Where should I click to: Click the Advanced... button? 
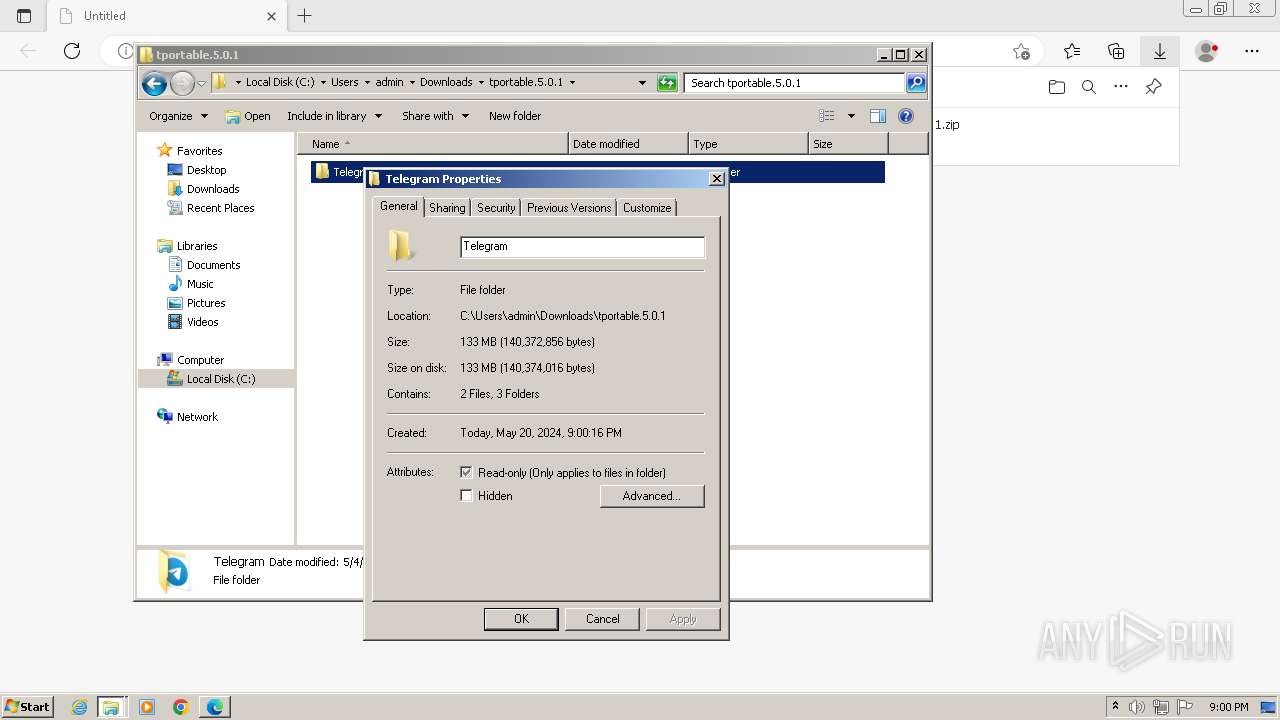pos(652,496)
